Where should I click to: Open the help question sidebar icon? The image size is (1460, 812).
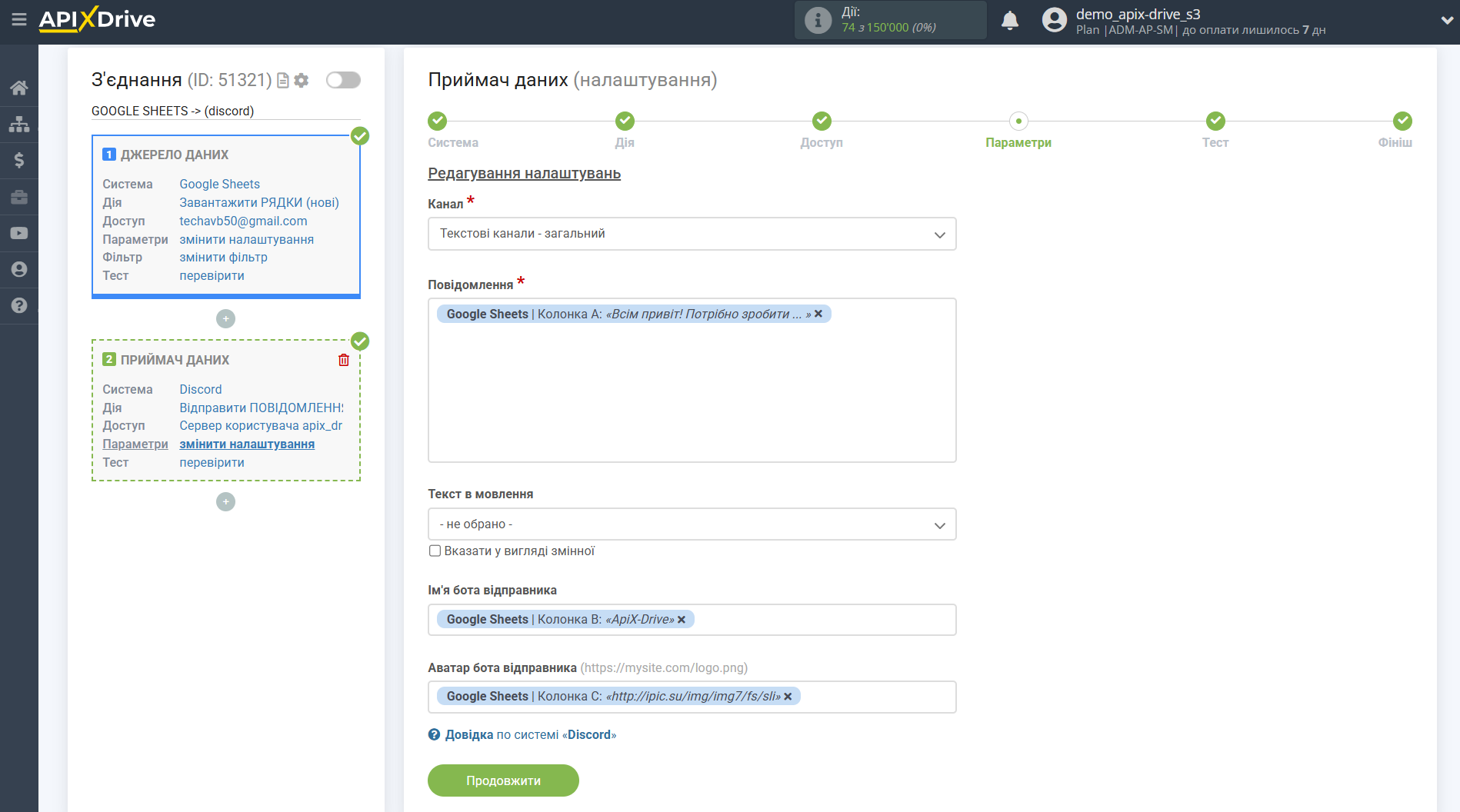point(19,305)
